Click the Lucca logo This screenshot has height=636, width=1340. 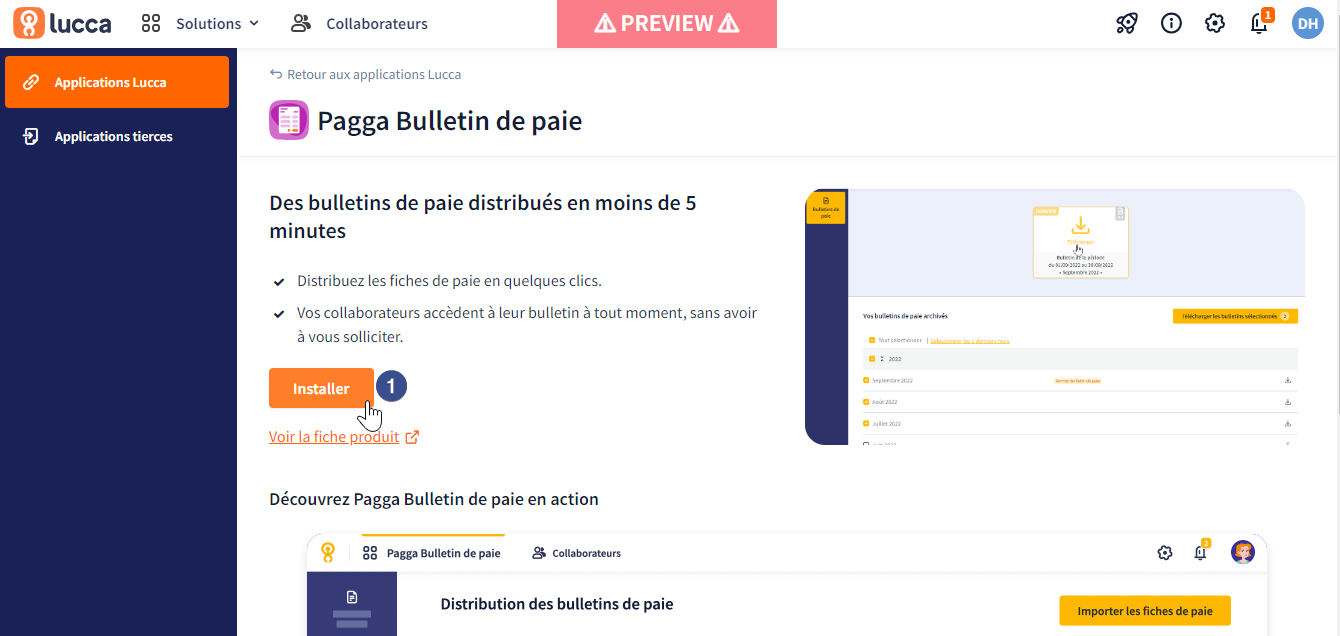pyautogui.click(x=62, y=23)
